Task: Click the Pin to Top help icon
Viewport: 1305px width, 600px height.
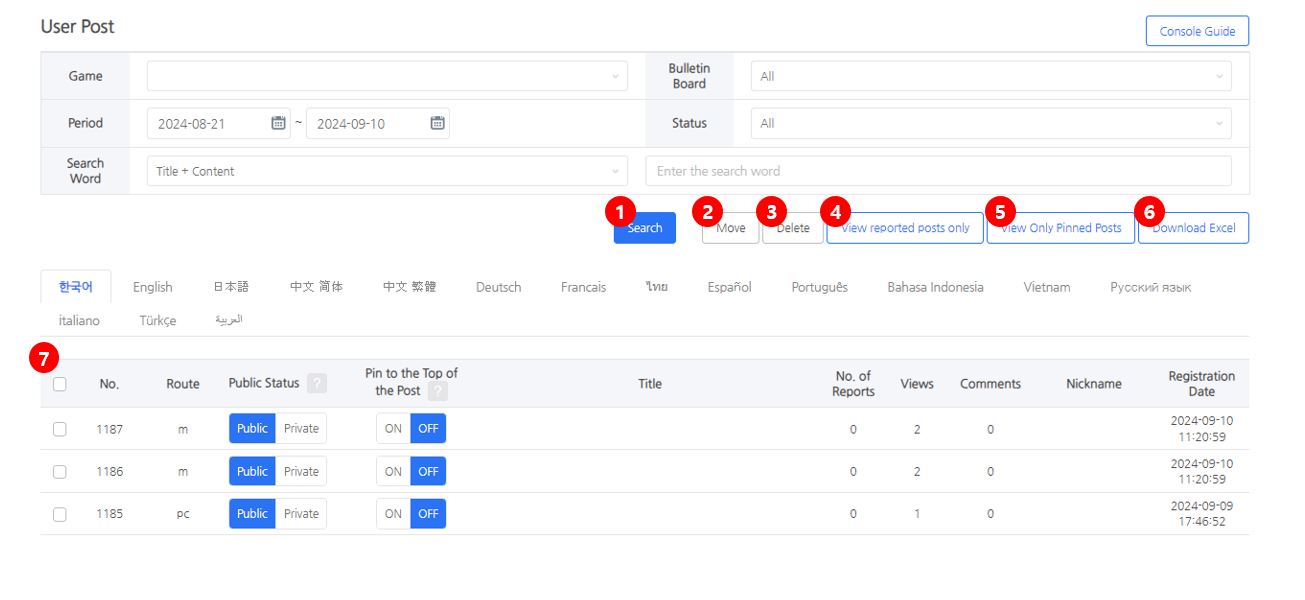Action: click(x=437, y=391)
